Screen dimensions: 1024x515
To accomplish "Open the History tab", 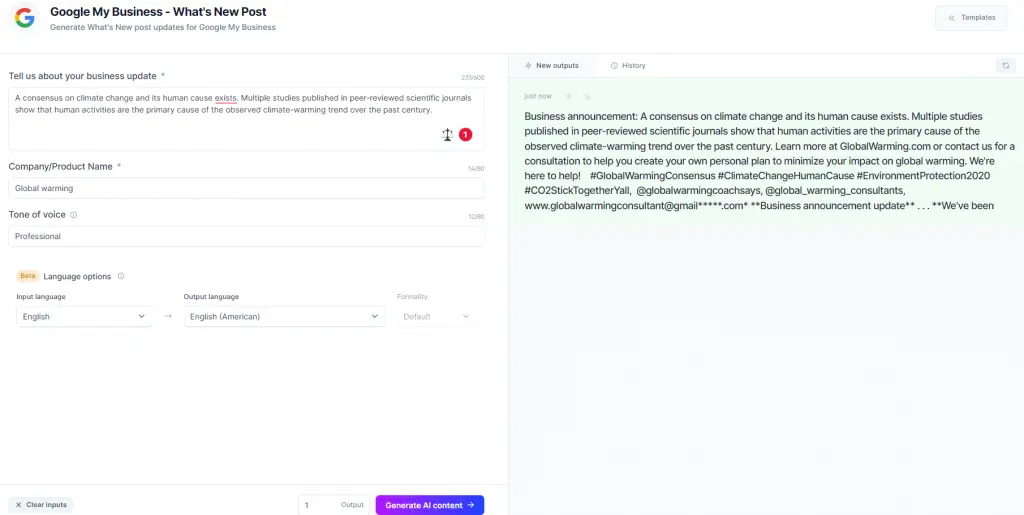I will coord(628,65).
